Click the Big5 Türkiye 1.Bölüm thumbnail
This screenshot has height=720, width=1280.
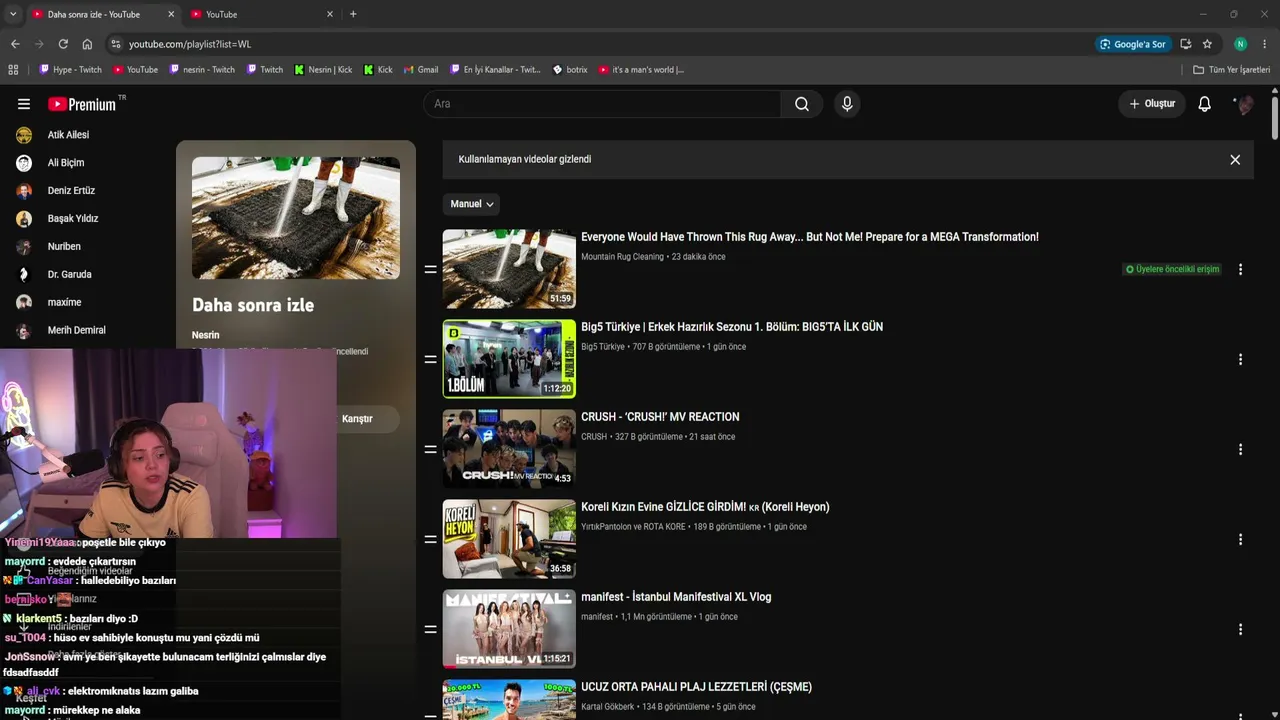pos(509,359)
